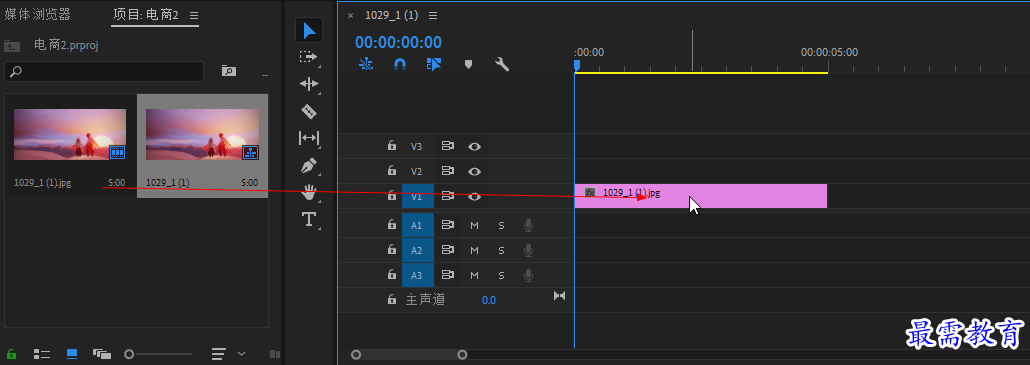The image size is (1030, 365).
Task: Select the Hand tool
Action: (x=309, y=192)
